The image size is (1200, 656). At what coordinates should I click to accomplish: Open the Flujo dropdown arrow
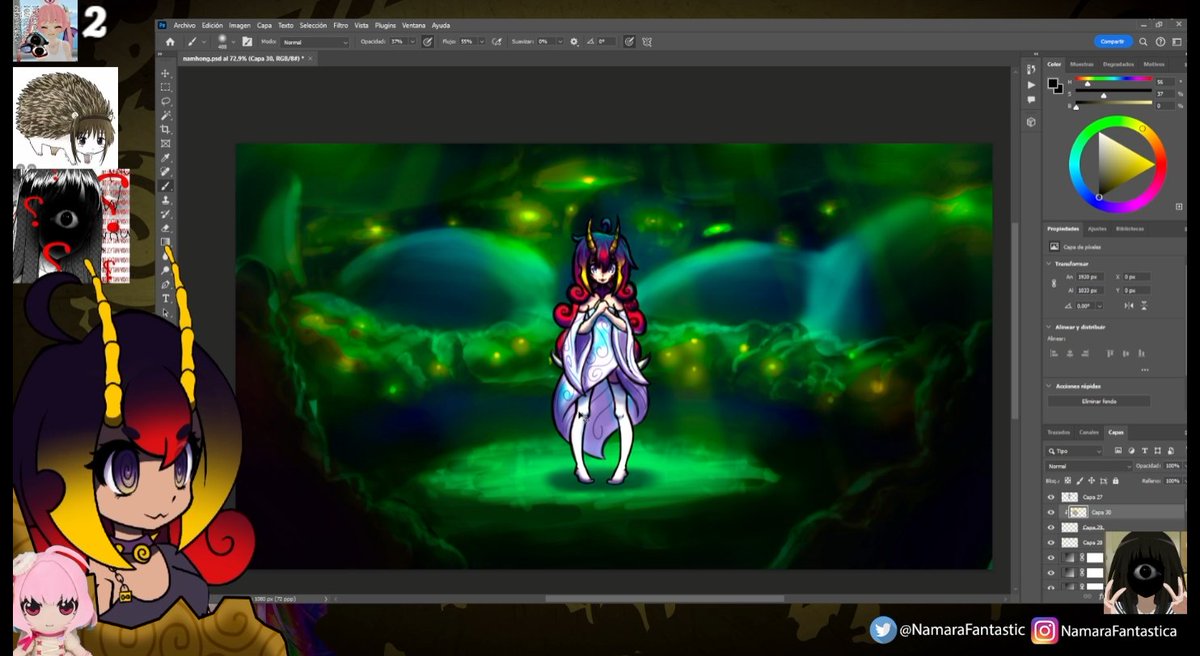pos(481,42)
